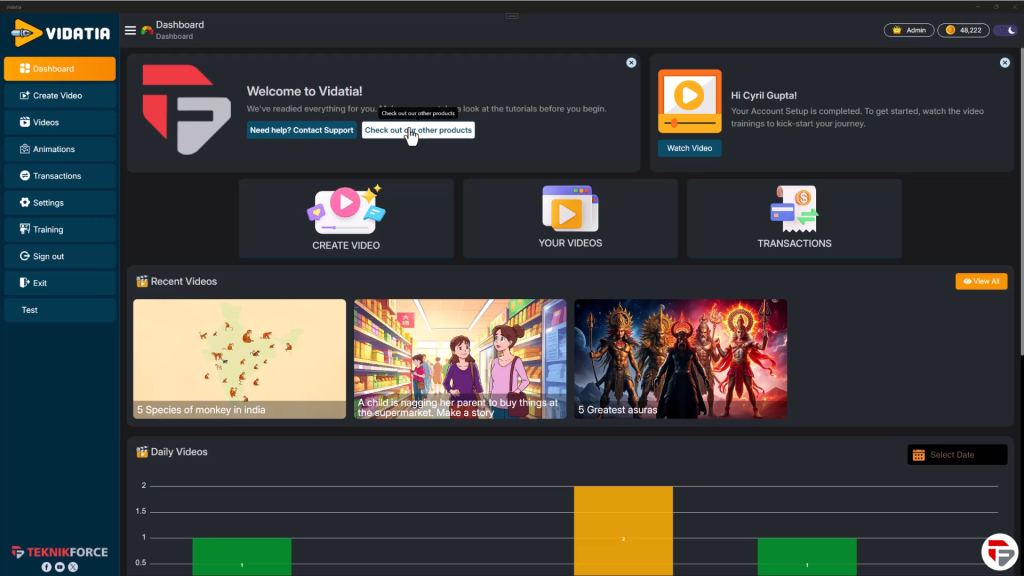The height and width of the screenshot is (576, 1024).
Task: Click Check out our other products
Action: pyautogui.click(x=418, y=130)
